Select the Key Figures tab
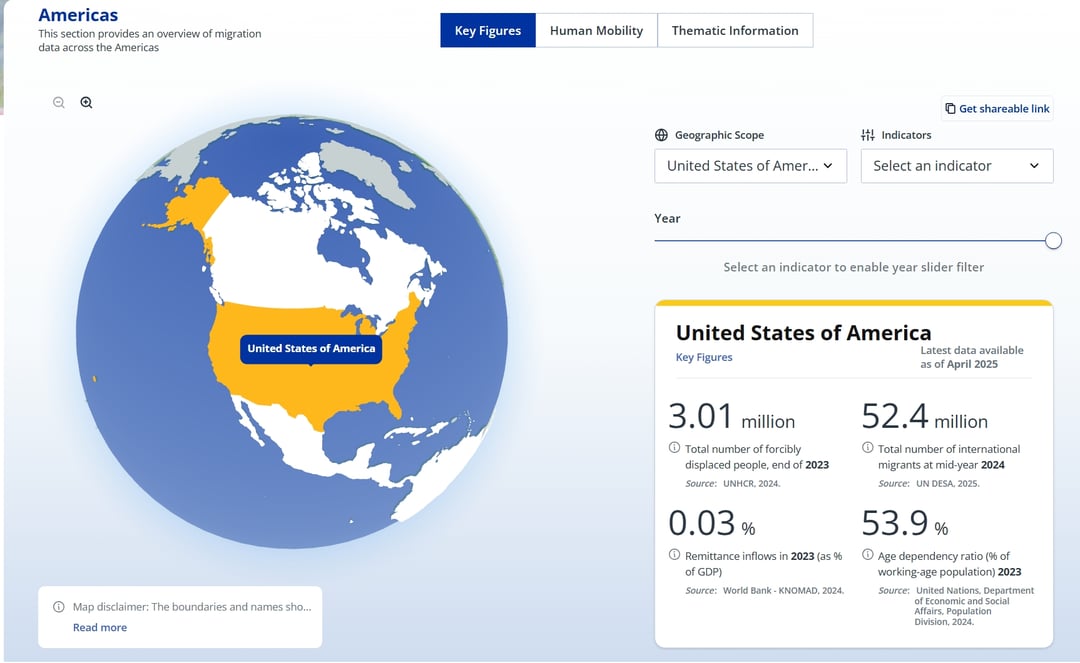The image size is (1080, 663). coord(487,30)
